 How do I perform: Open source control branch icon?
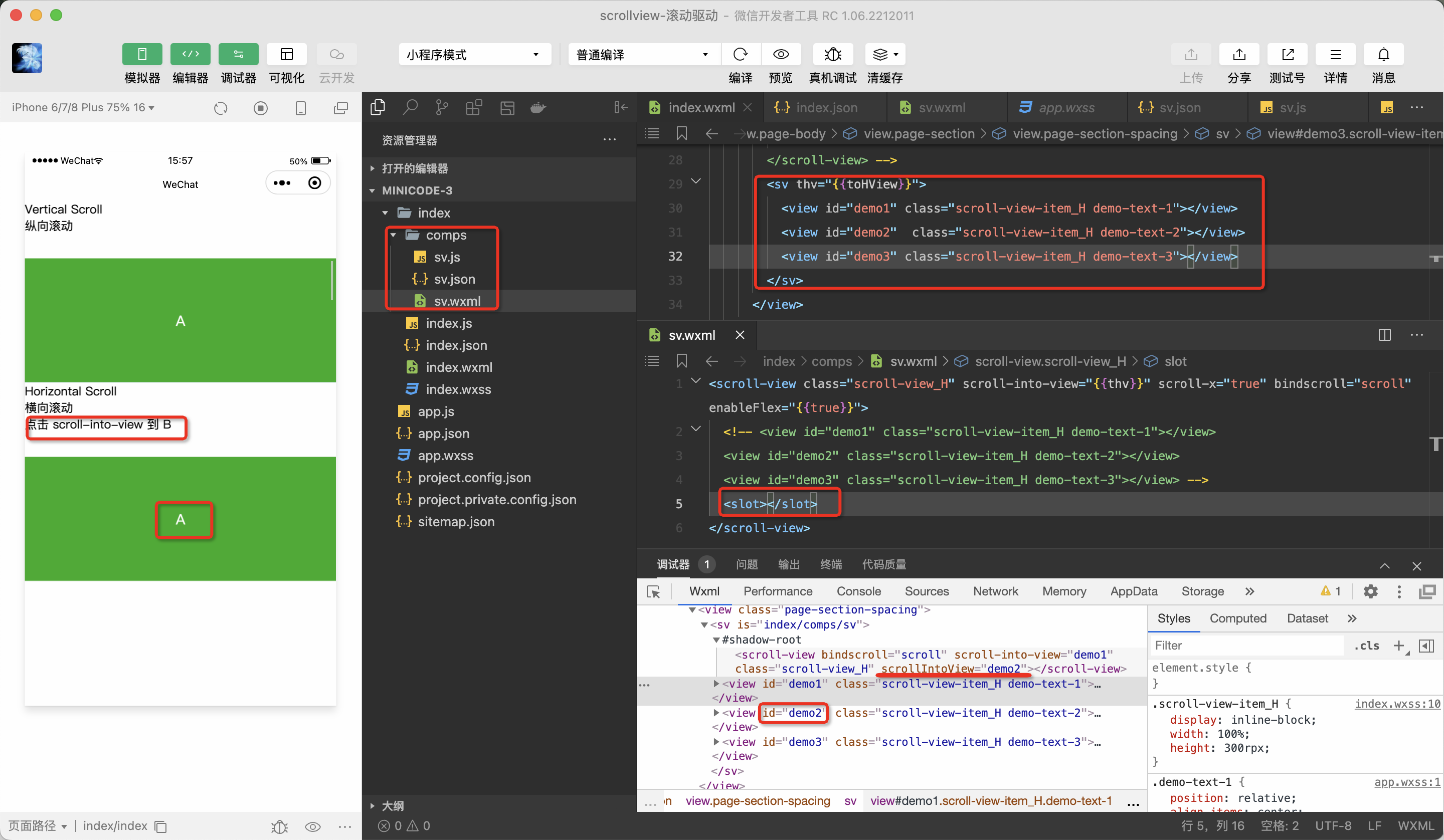tap(441, 107)
